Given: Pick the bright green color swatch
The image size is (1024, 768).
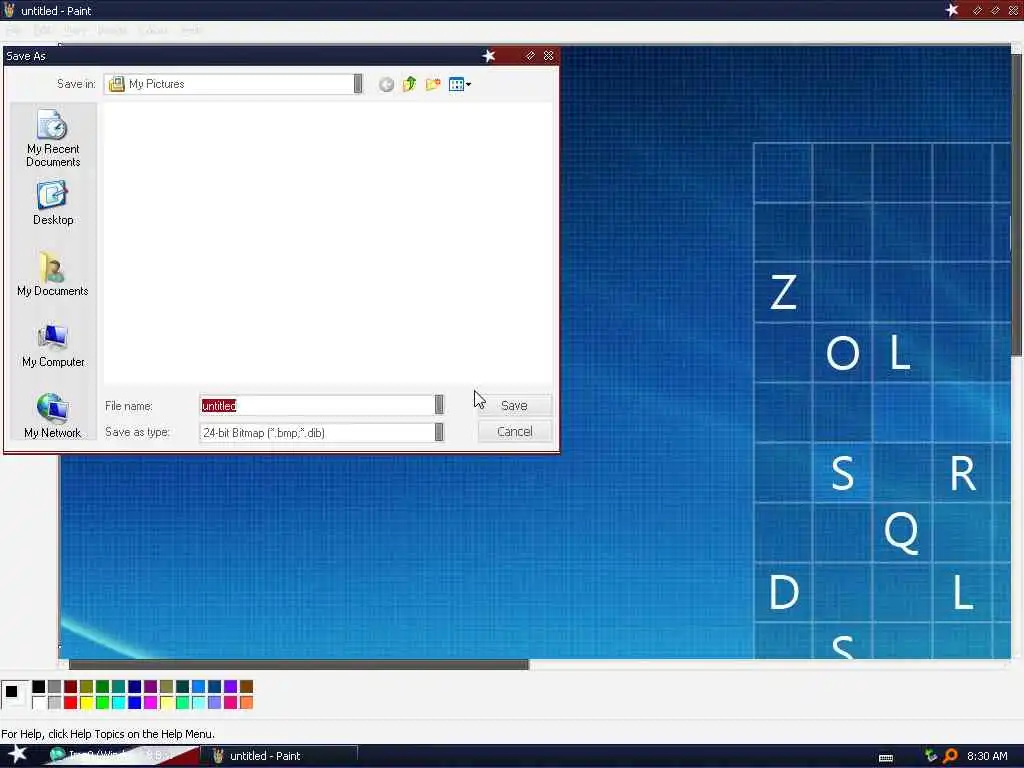Looking at the screenshot, I should tap(103, 703).
